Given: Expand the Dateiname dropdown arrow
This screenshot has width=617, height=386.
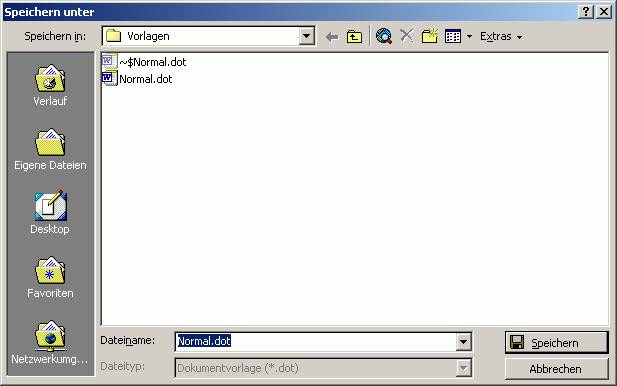Looking at the screenshot, I should pos(464,342).
